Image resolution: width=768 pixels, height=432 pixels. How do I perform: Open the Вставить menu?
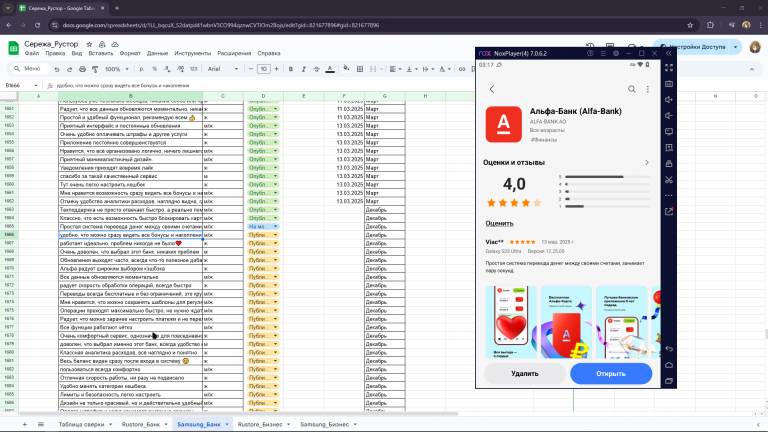pyautogui.click(x=100, y=53)
